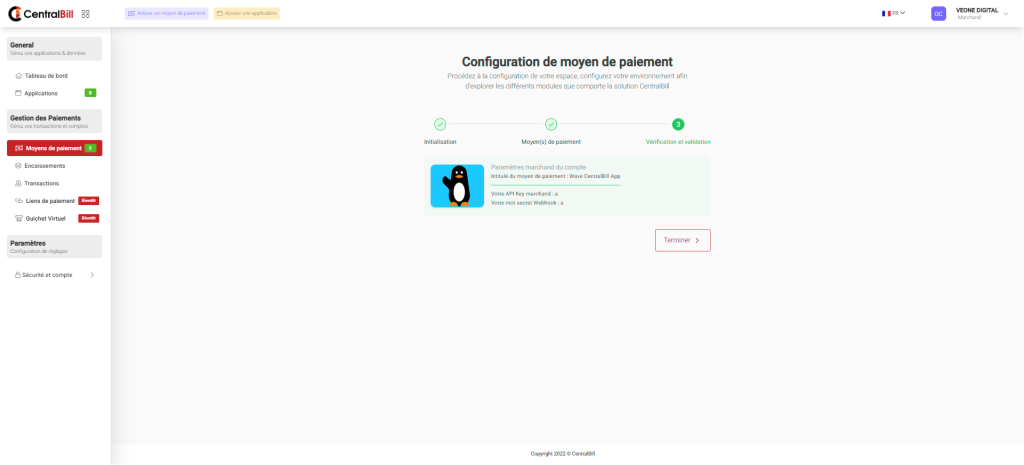Click the 'Ajouter une application' button
The height and width of the screenshot is (465, 1024).
click(247, 13)
